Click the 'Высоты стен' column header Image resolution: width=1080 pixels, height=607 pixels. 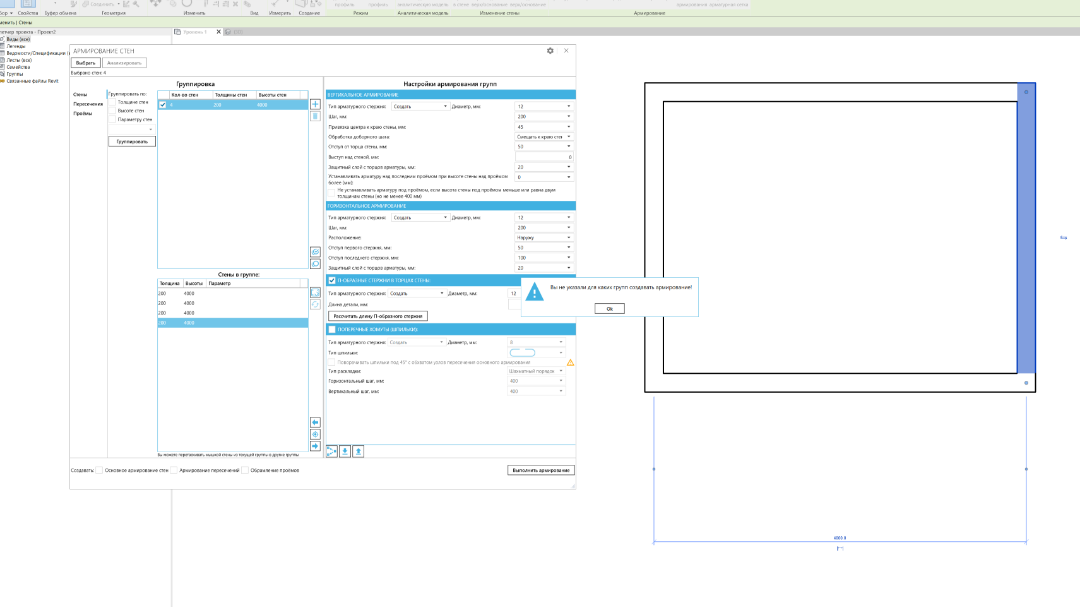pos(278,95)
